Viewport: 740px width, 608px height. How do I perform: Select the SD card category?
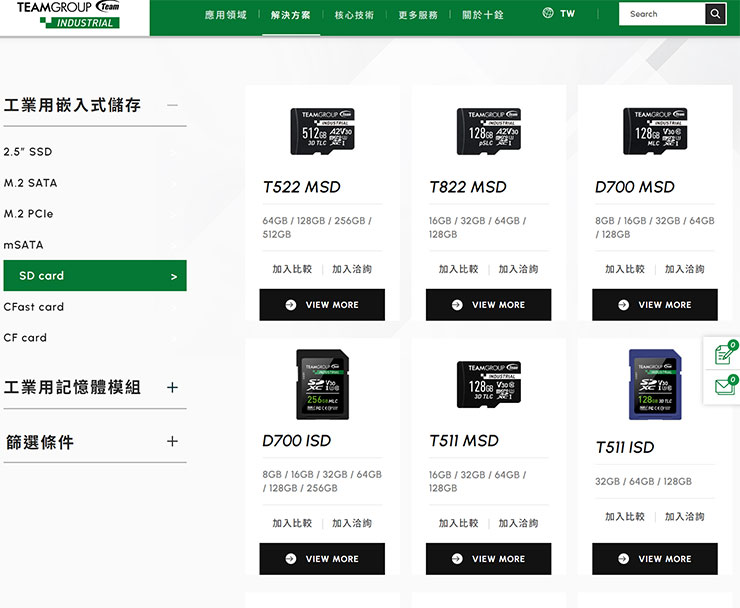[x=95, y=276]
